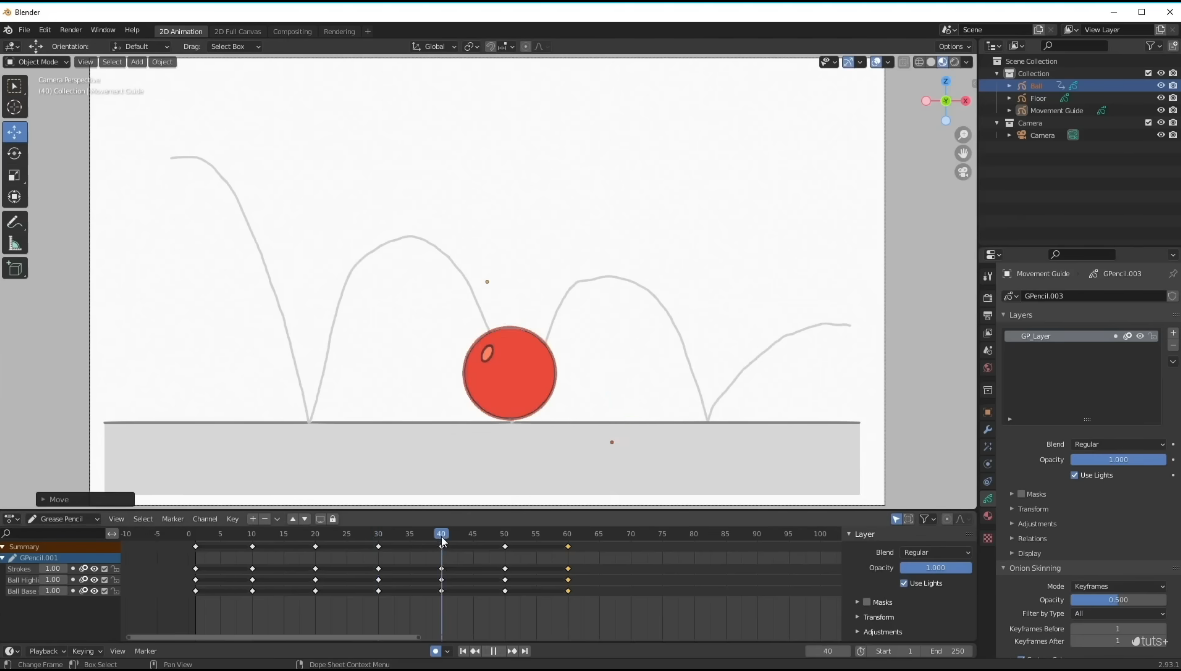Open the Playback popover
Image resolution: width=1181 pixels, height=671 pixels.
click(x=47, y=651)
